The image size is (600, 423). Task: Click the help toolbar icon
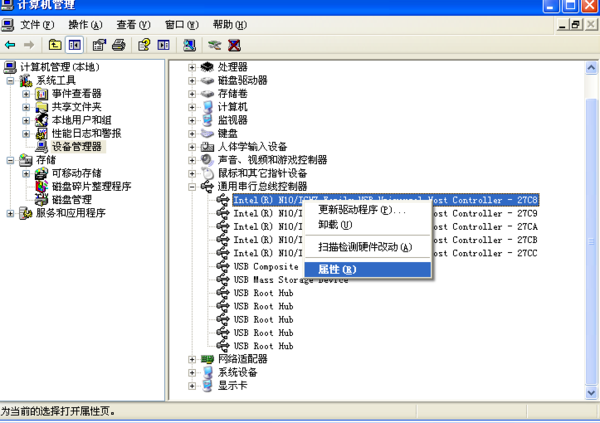(x=144, y=45)
